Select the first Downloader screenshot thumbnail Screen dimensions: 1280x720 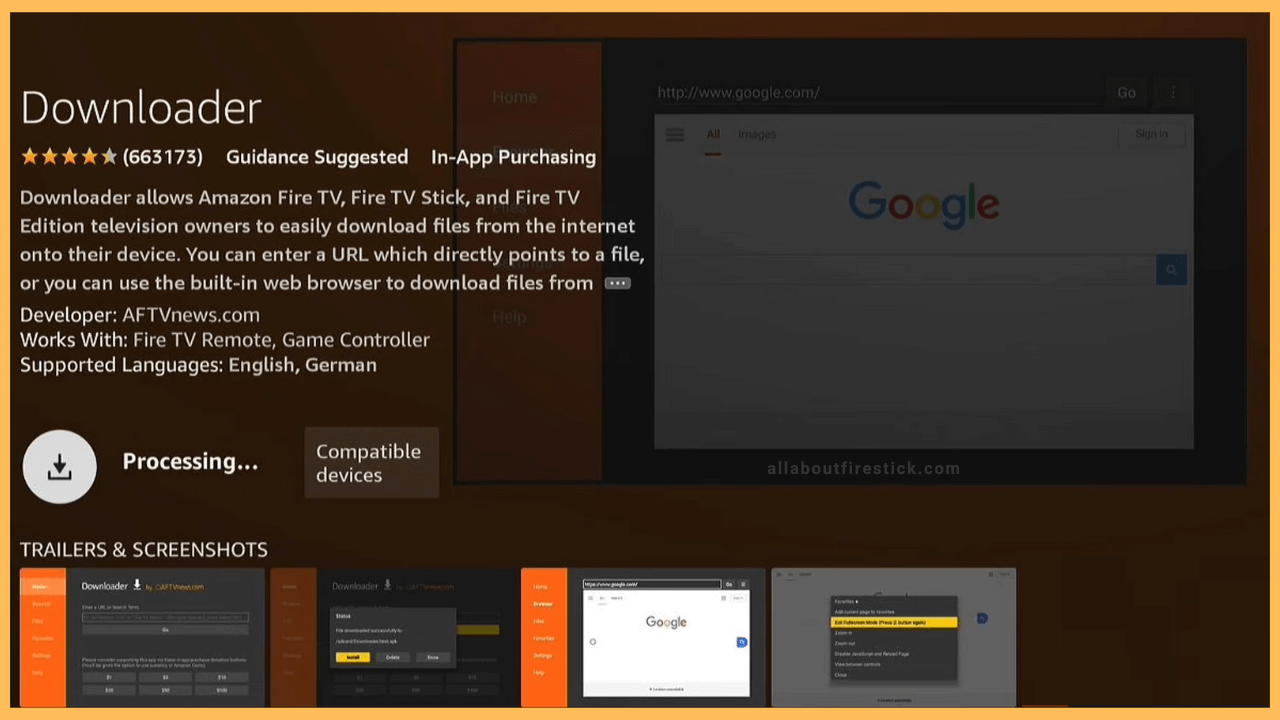pyautogui.click(x=140, y=637)
